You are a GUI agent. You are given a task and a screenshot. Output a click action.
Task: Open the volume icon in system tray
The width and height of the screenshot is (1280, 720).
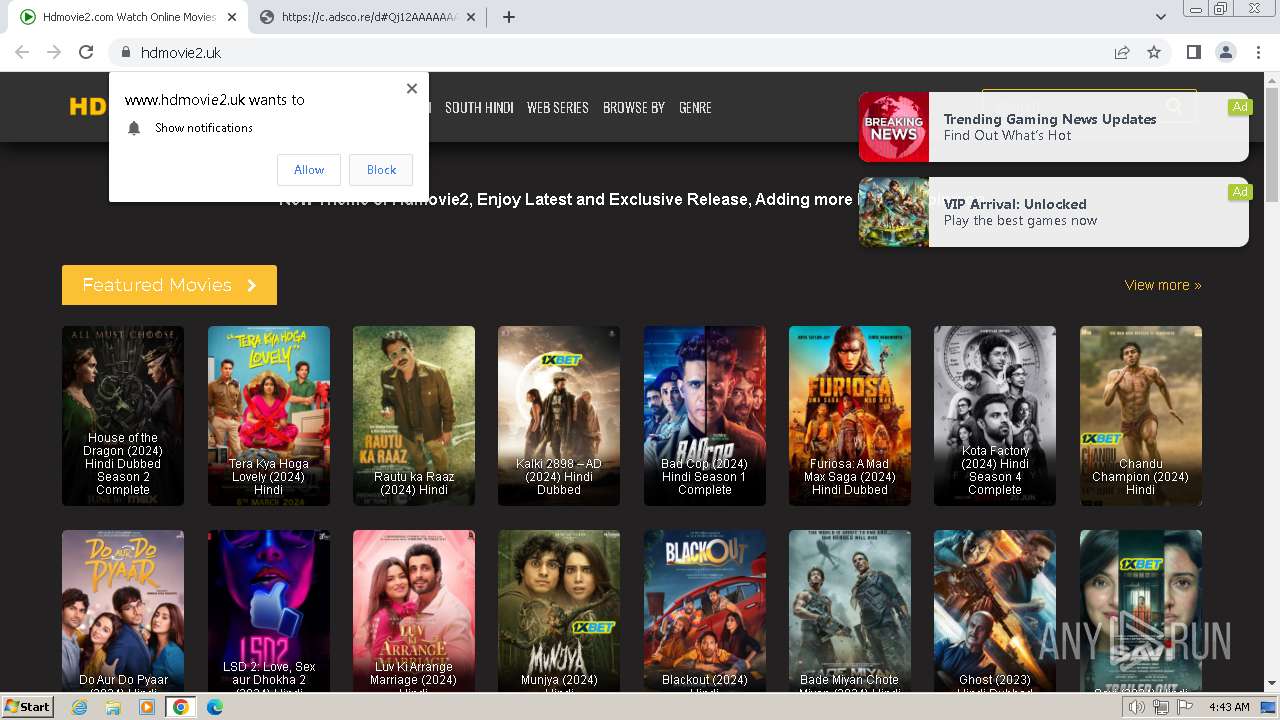click(x=1137, y=707)
